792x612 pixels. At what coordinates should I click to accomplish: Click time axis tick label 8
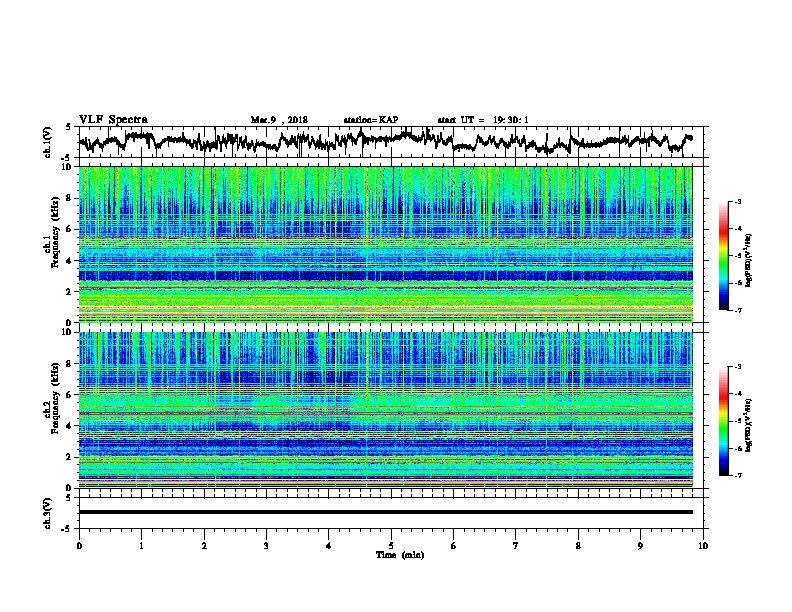(x=578, y=546)
